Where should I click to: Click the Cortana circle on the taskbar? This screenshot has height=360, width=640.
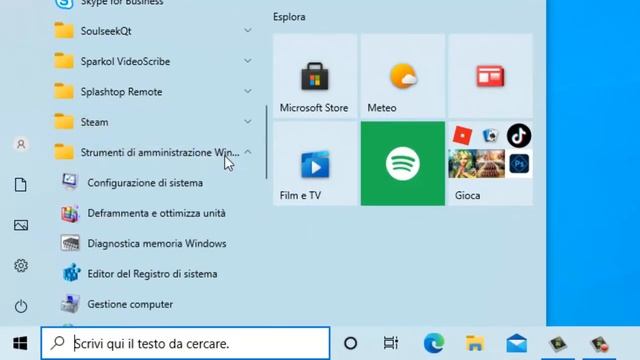350,343
